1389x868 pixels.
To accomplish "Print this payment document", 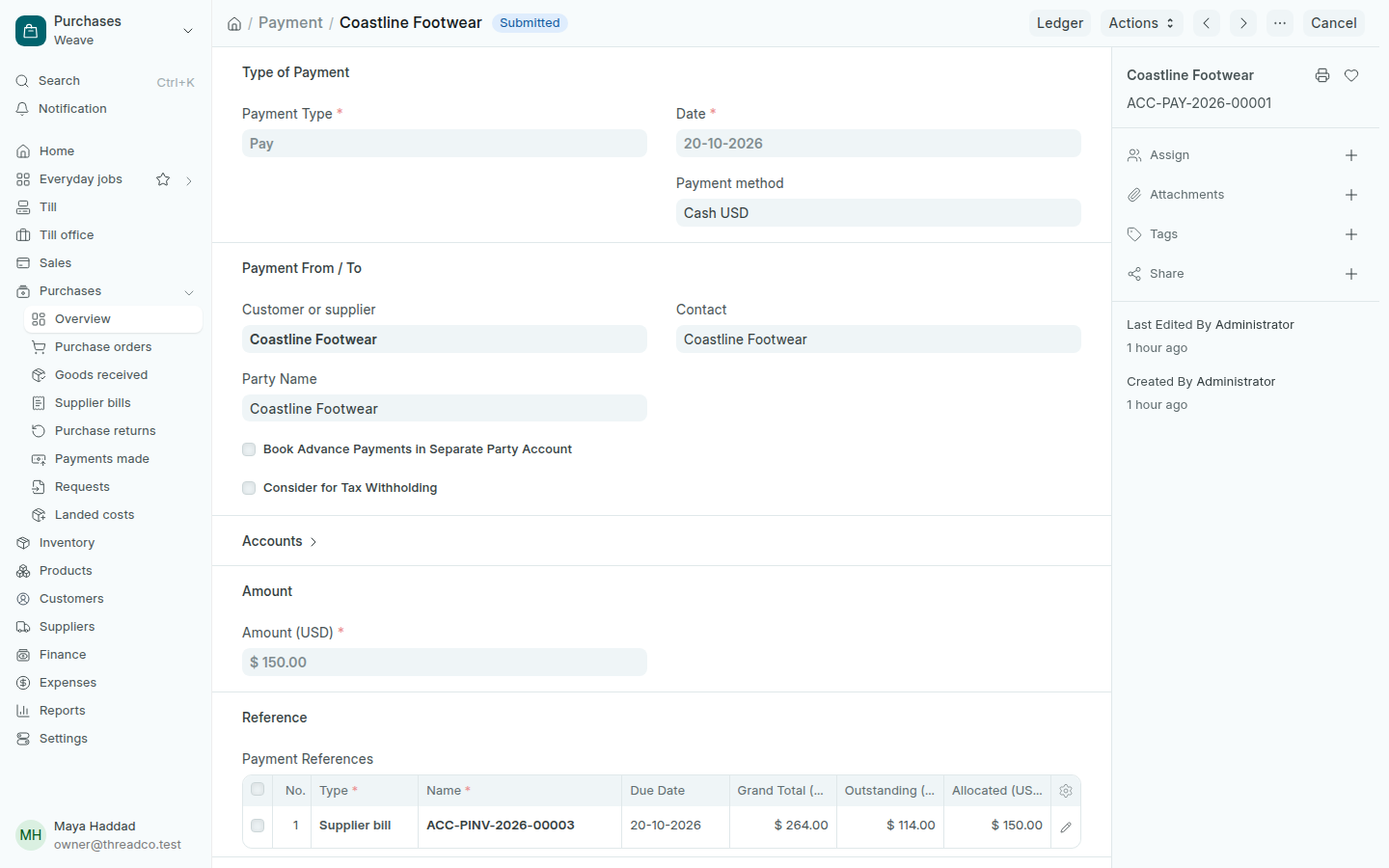I will pos(1322,75).
